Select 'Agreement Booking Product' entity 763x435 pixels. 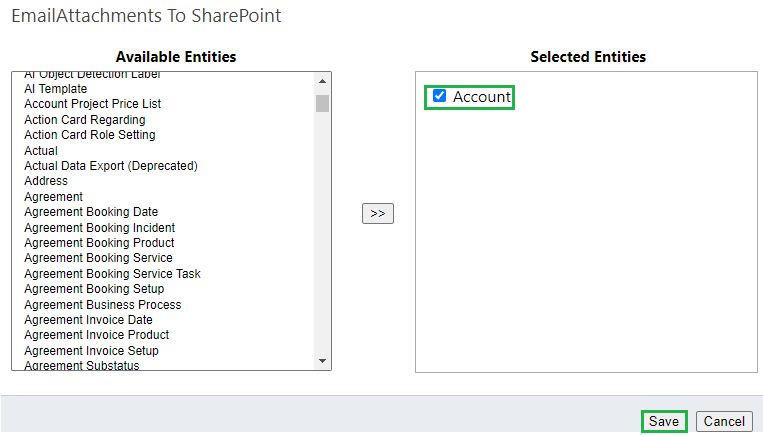[99, 243]
